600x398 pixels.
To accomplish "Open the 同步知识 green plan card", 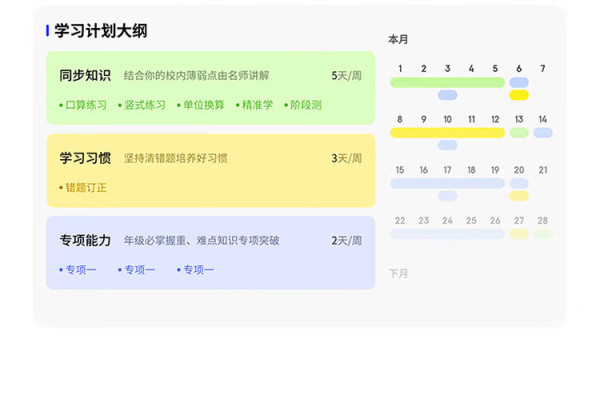I will tap(211, 88).
